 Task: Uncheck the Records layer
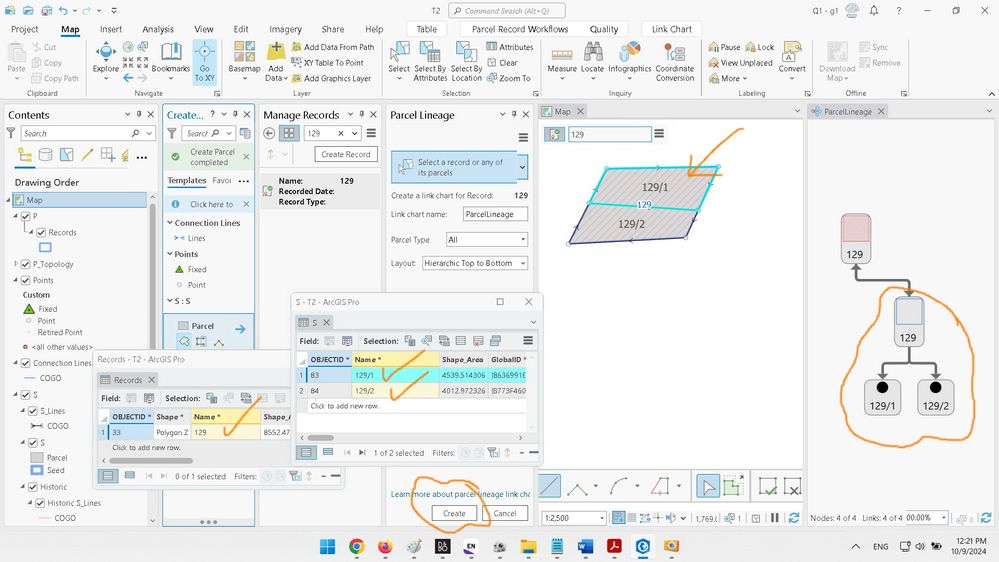41,233
